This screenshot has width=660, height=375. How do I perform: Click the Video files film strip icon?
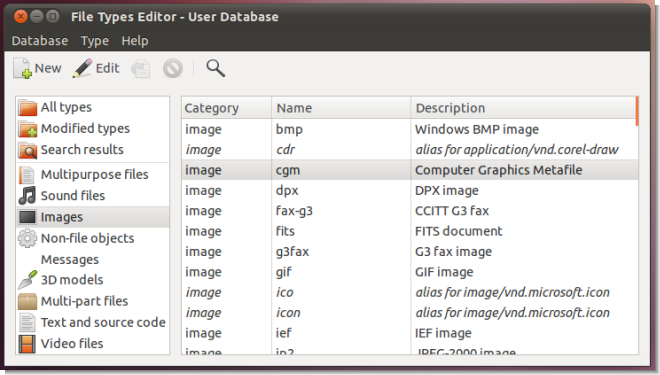point(27,344)
